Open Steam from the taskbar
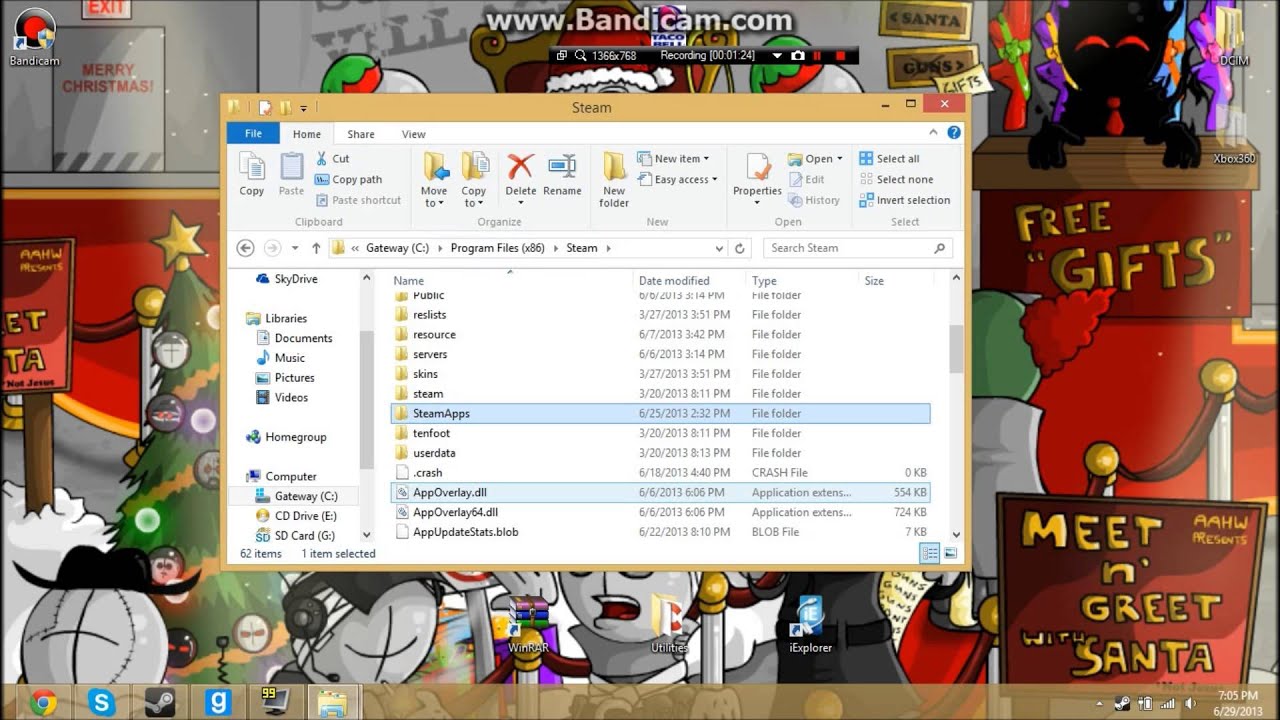The height and width of the screenshot is (720, 1280). point(160,701)
